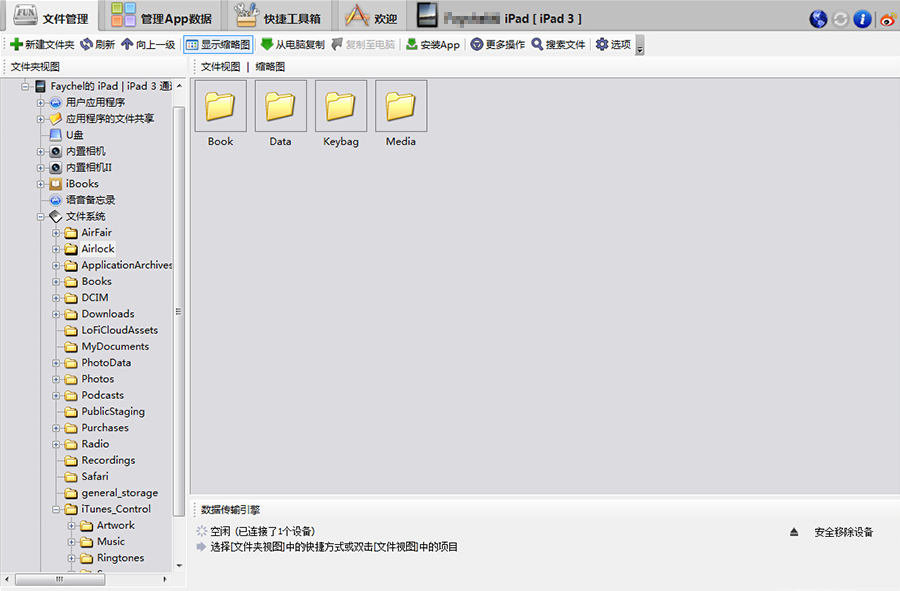Click 从电脑复制 copy from computer icon
This screenshot has width=900, height=591.
coord(267,45)
